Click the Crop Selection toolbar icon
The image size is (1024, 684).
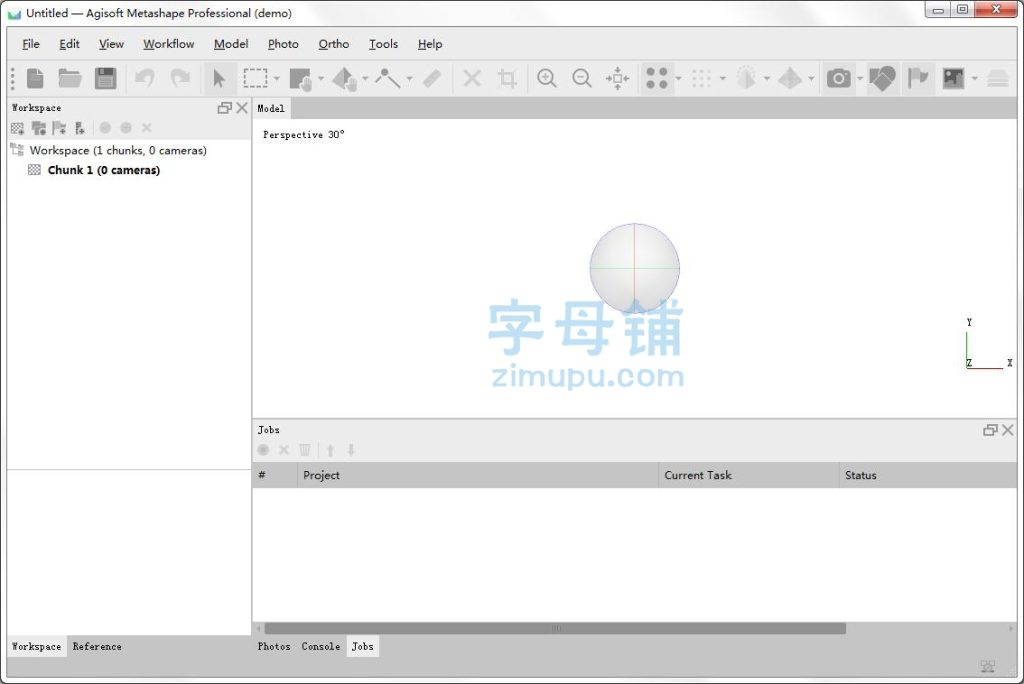click(507, 78)
